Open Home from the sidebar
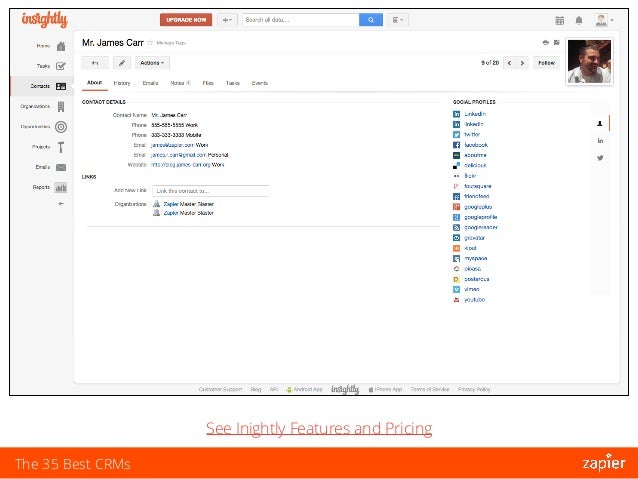Screen dimensions: 638x479 51,46
